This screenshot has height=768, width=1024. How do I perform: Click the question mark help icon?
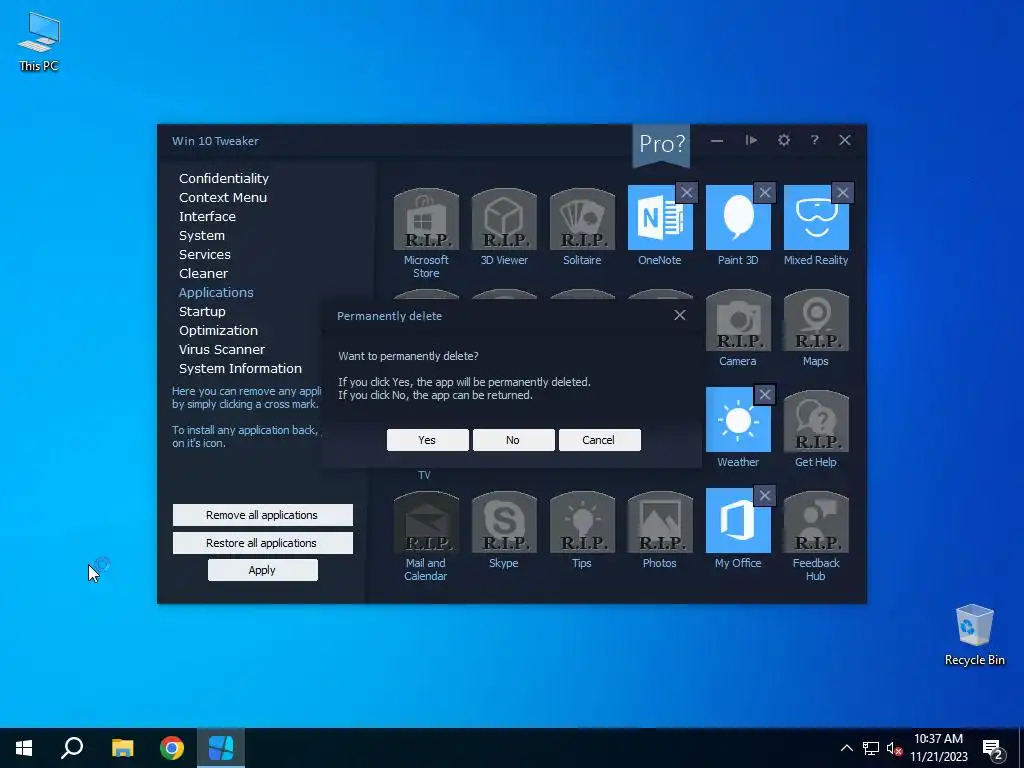814,140
